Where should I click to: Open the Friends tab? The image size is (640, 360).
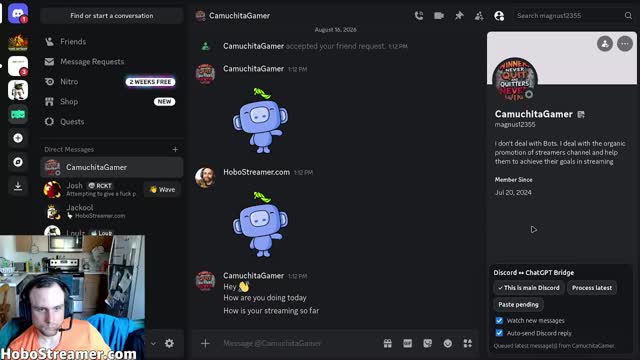pyautogui.click(x=112, y=42)
